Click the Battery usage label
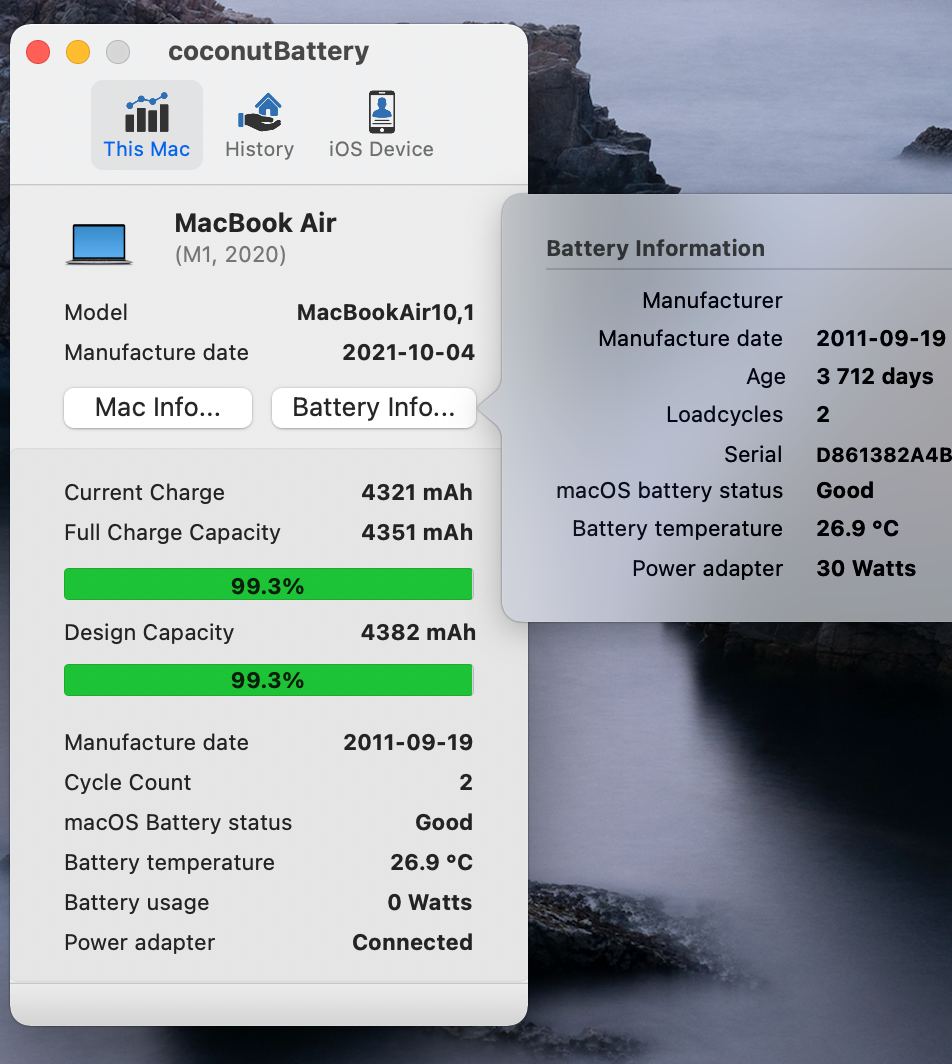Screen dimensions: 952x1064 [136, 902]
